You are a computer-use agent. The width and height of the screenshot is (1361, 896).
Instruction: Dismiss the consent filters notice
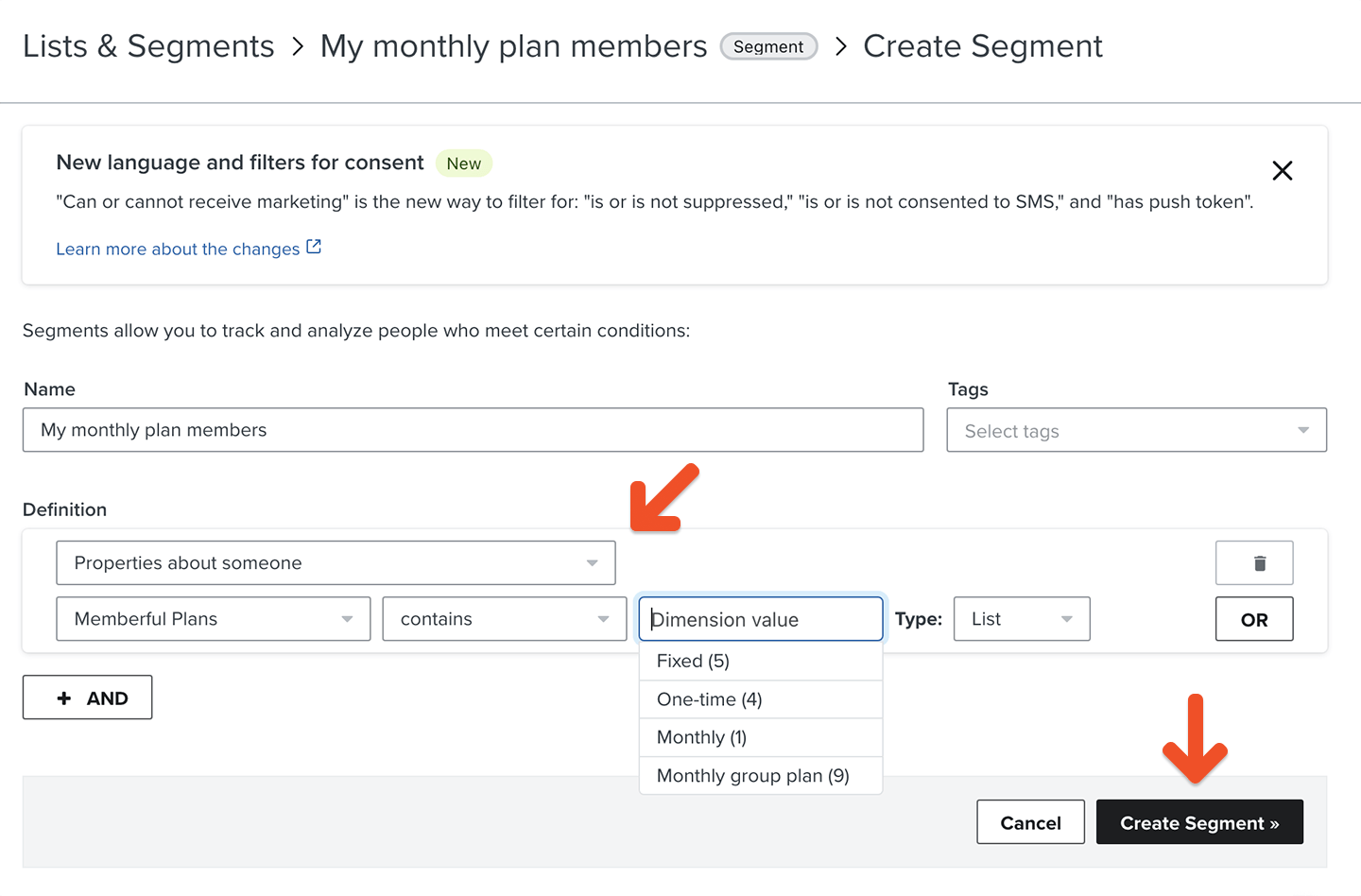[x=1282, y=171]
